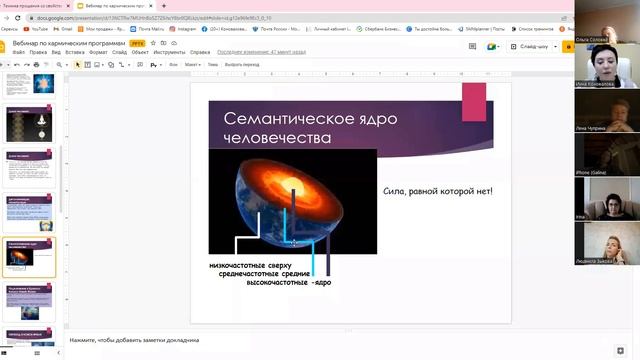Select the DNA slide thumbnail with black background

pyautogui.click(x=29, y=124)
